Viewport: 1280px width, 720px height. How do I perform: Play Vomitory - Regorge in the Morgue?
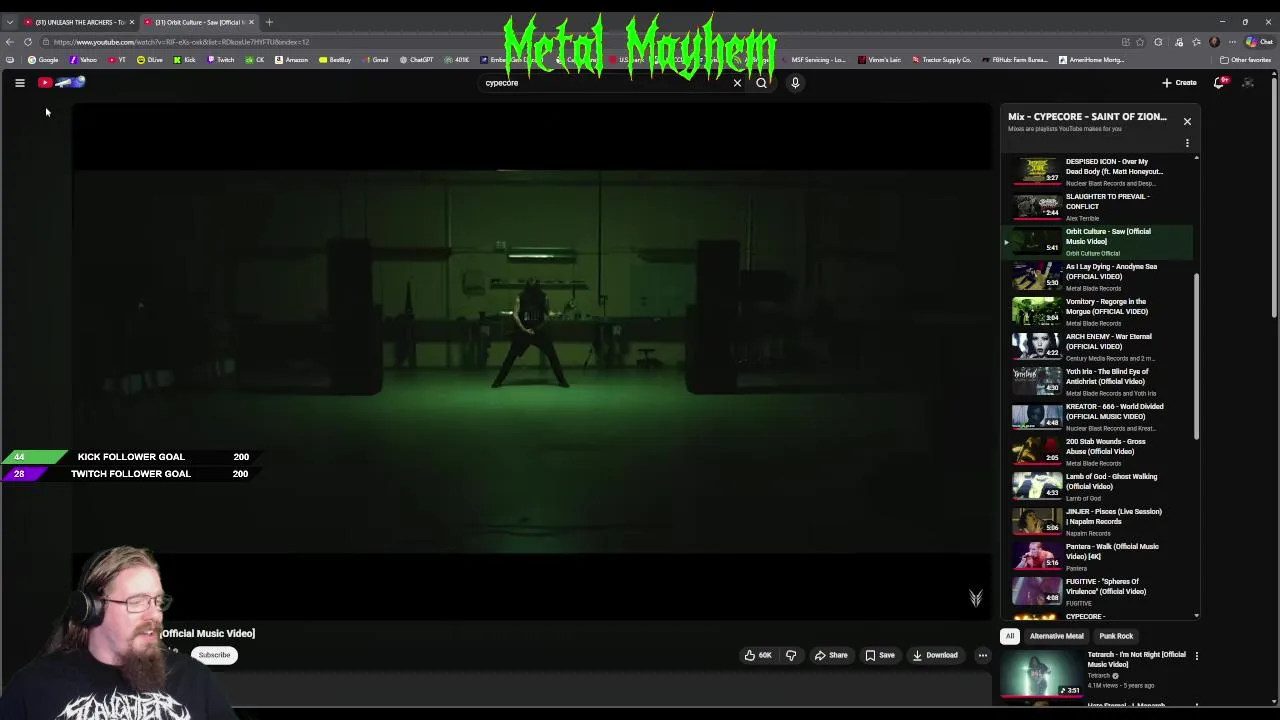click(x=1098, y=311)
